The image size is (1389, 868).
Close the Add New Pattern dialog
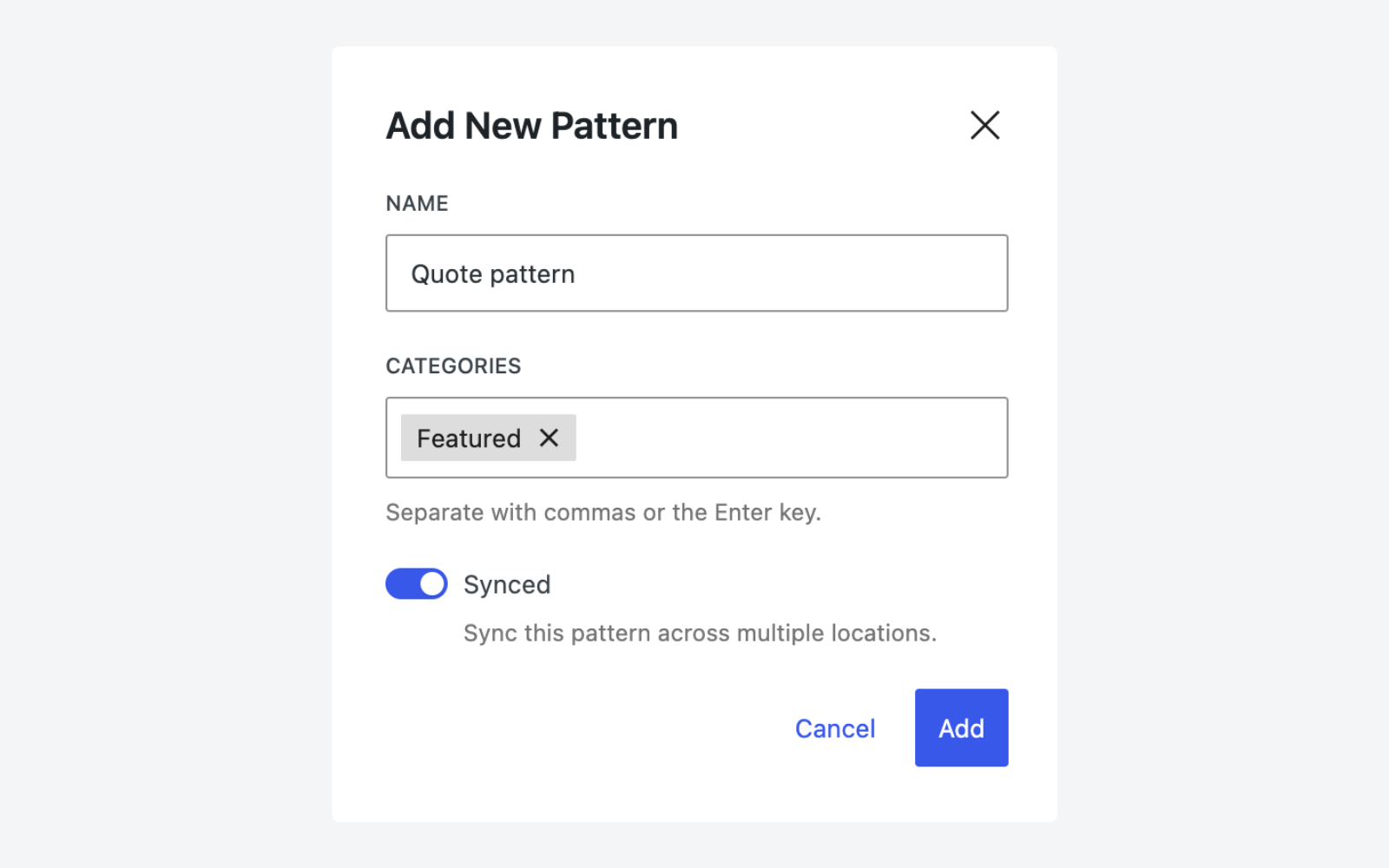[x=984, y=125]
